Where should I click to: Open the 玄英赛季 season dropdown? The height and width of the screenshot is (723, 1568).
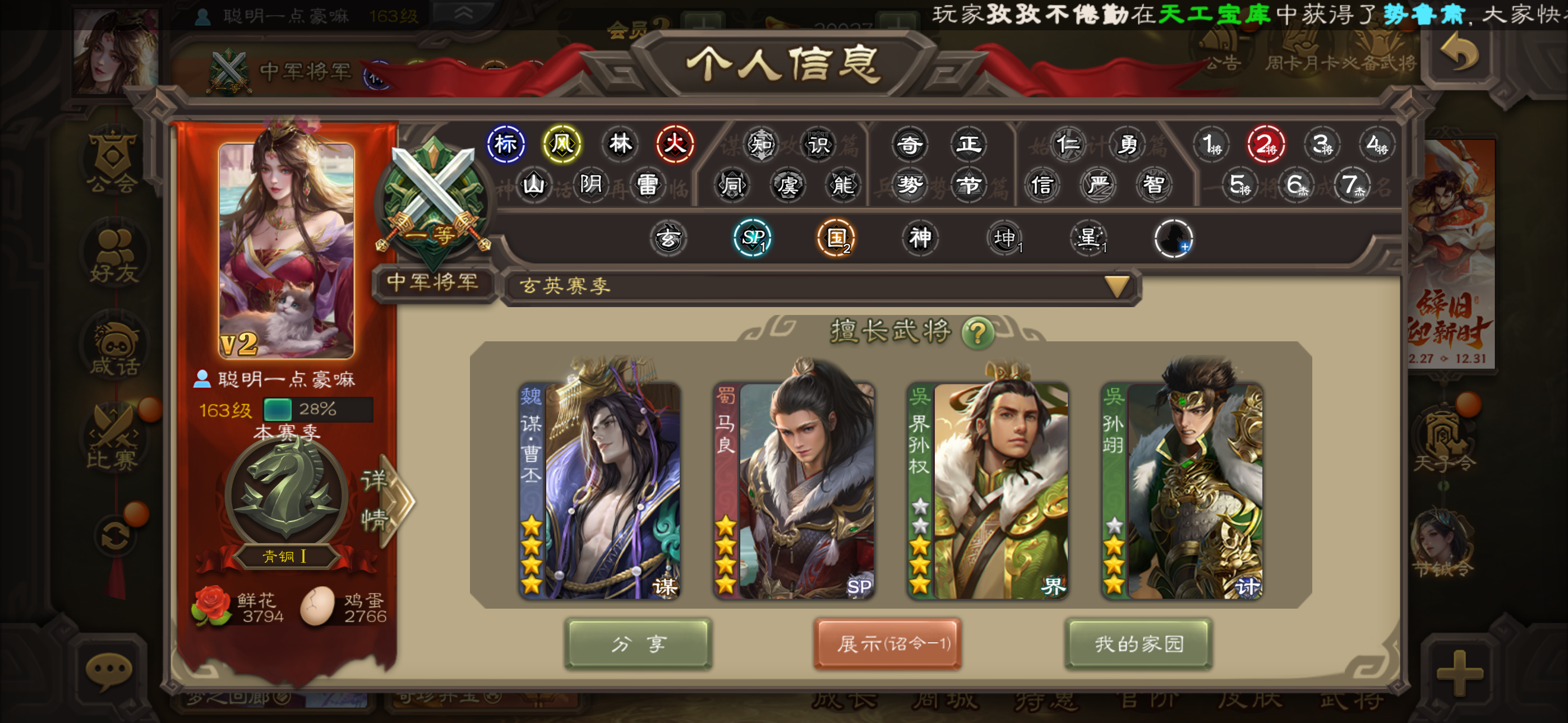(x=820, y=286)
